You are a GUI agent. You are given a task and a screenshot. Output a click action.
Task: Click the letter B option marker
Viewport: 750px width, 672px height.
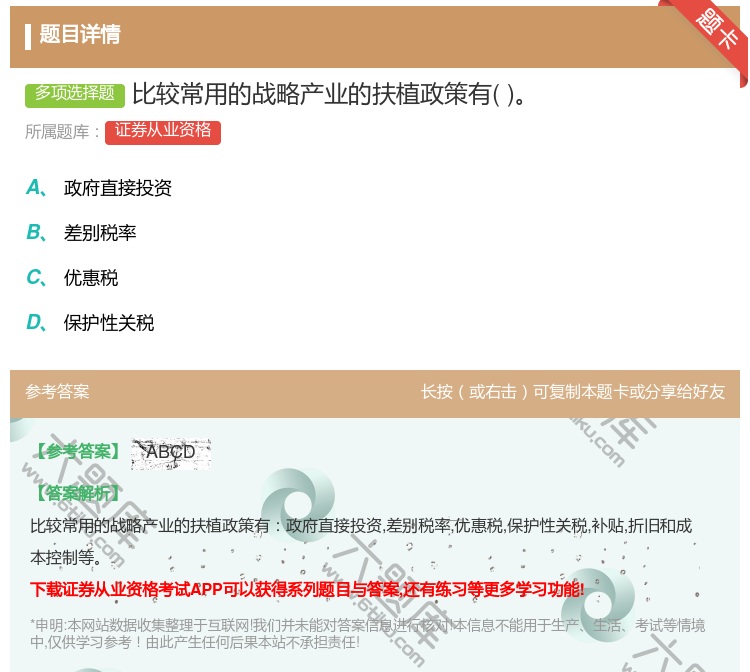pos(36,233)
